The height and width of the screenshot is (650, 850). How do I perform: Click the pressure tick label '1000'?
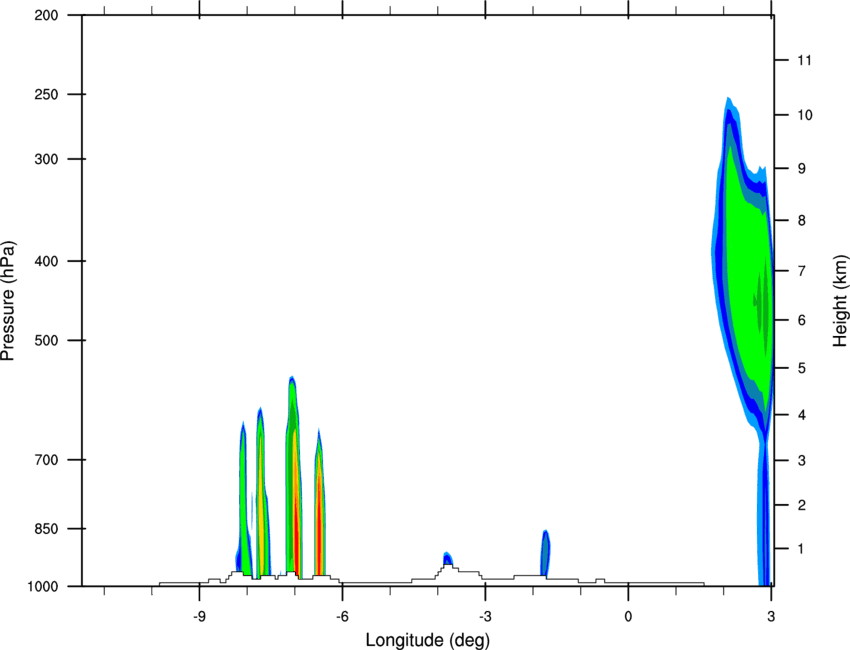pos(43,586)
